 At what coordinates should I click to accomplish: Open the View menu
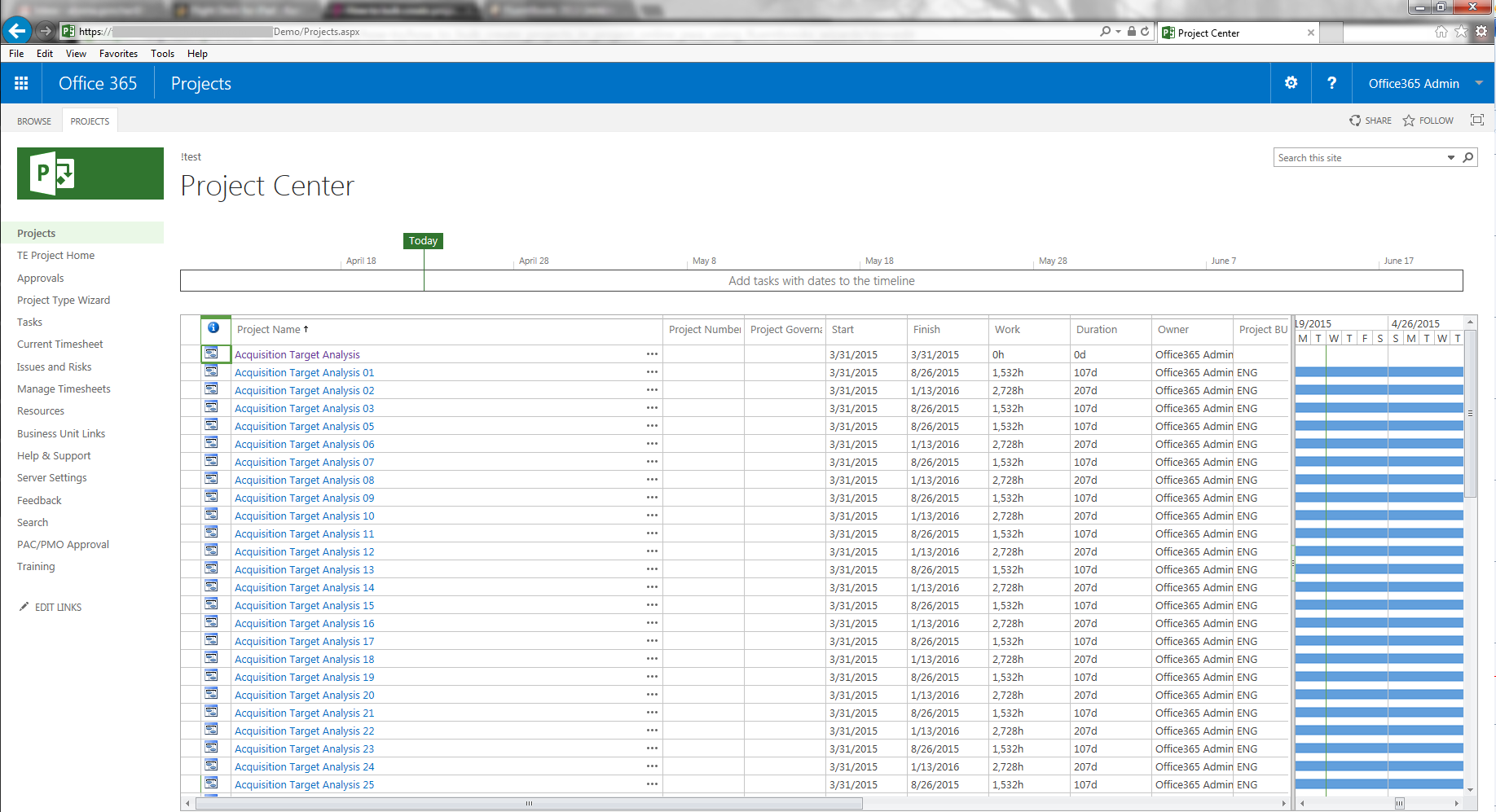pyautogui.click(x=76, y=54)
